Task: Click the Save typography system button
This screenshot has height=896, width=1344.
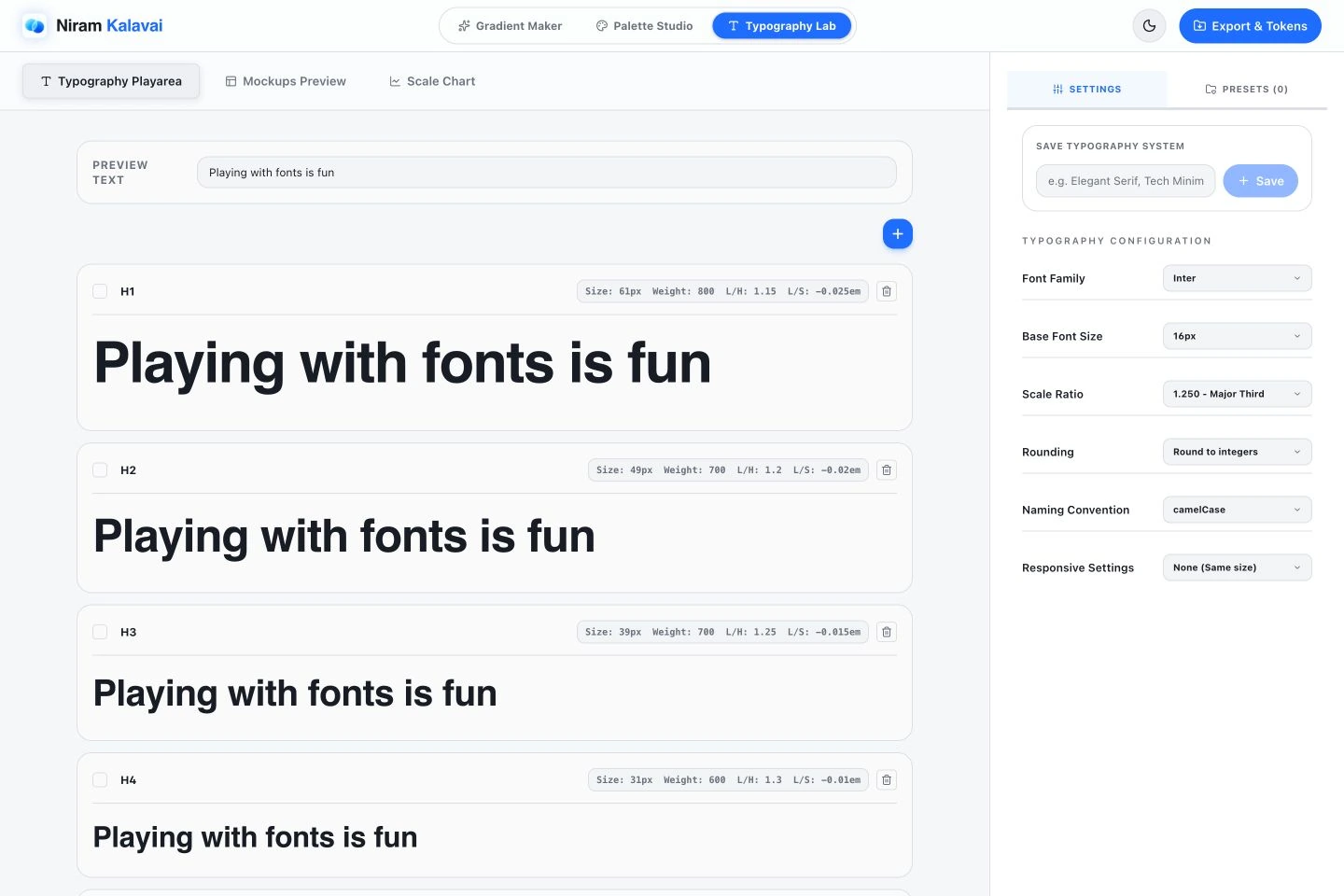Action: tap(1260, 181)
